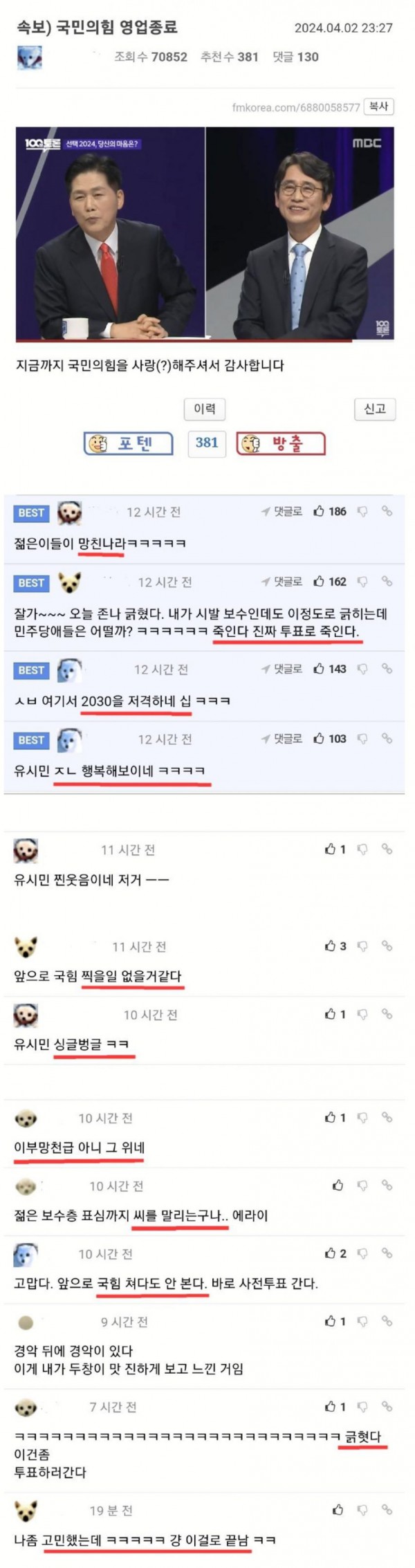415x1568 pixels.
Task: Open the 이력 history button
Action: point(205,409)
